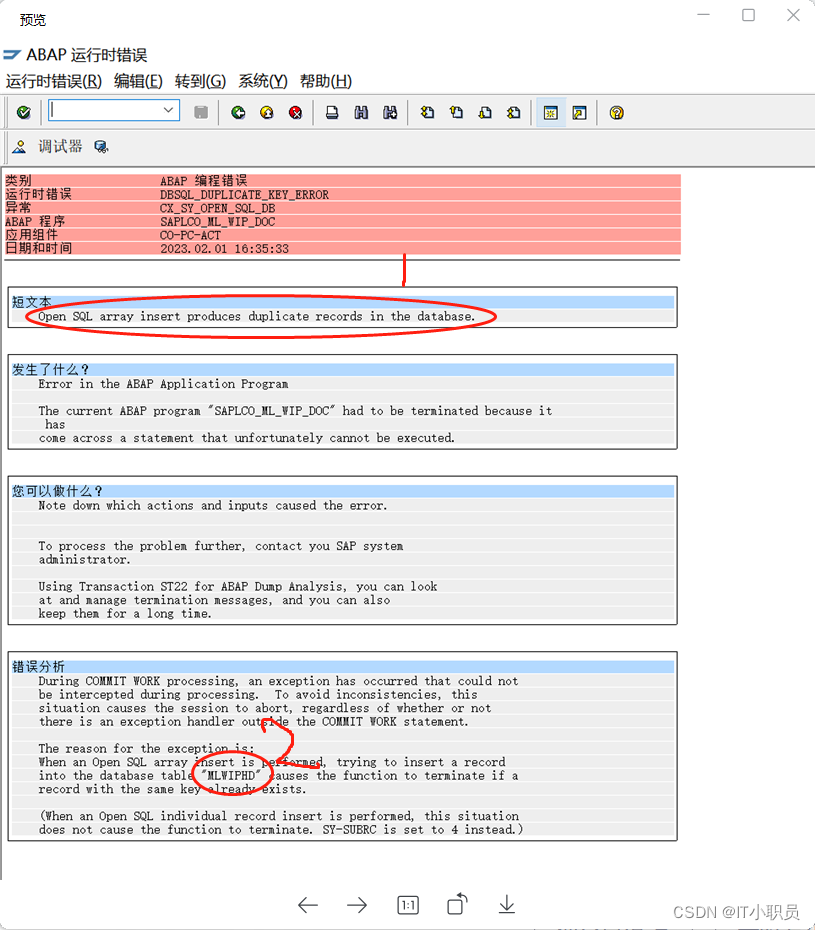815x930 pixels.
Task: Click the green Back arrow icon
Action: [238, 112]
